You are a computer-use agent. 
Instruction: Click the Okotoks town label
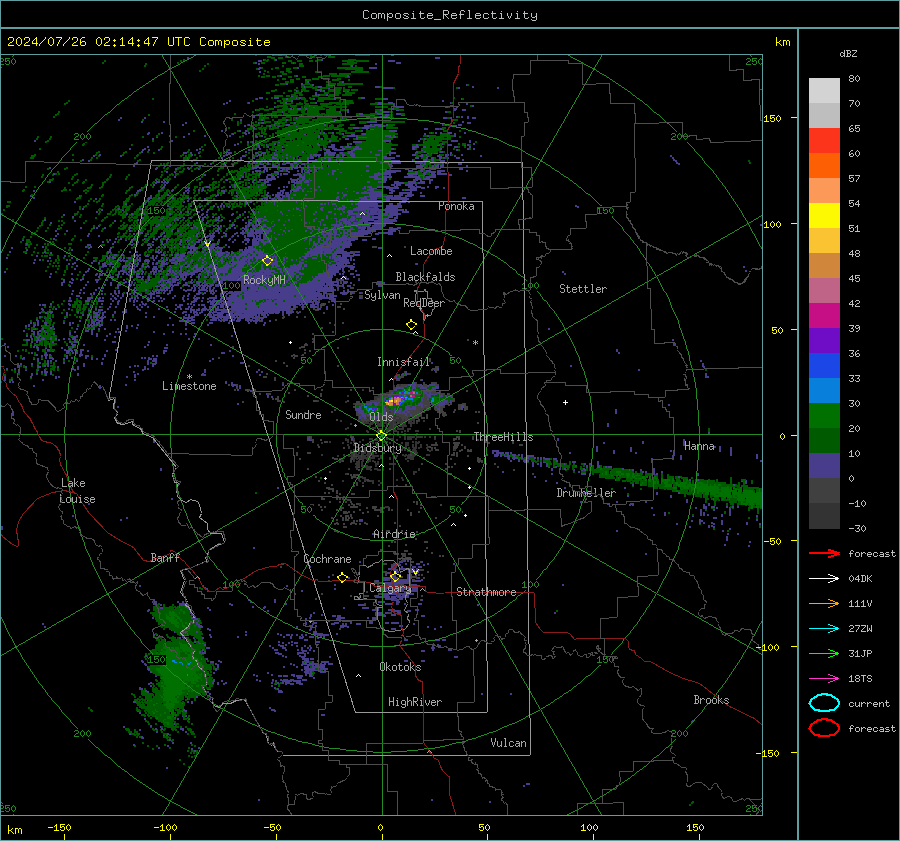pyautogui.click(x=400, y=667)
